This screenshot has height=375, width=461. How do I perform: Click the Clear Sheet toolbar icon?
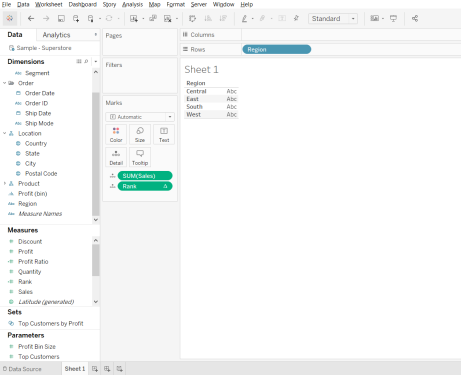168,18
